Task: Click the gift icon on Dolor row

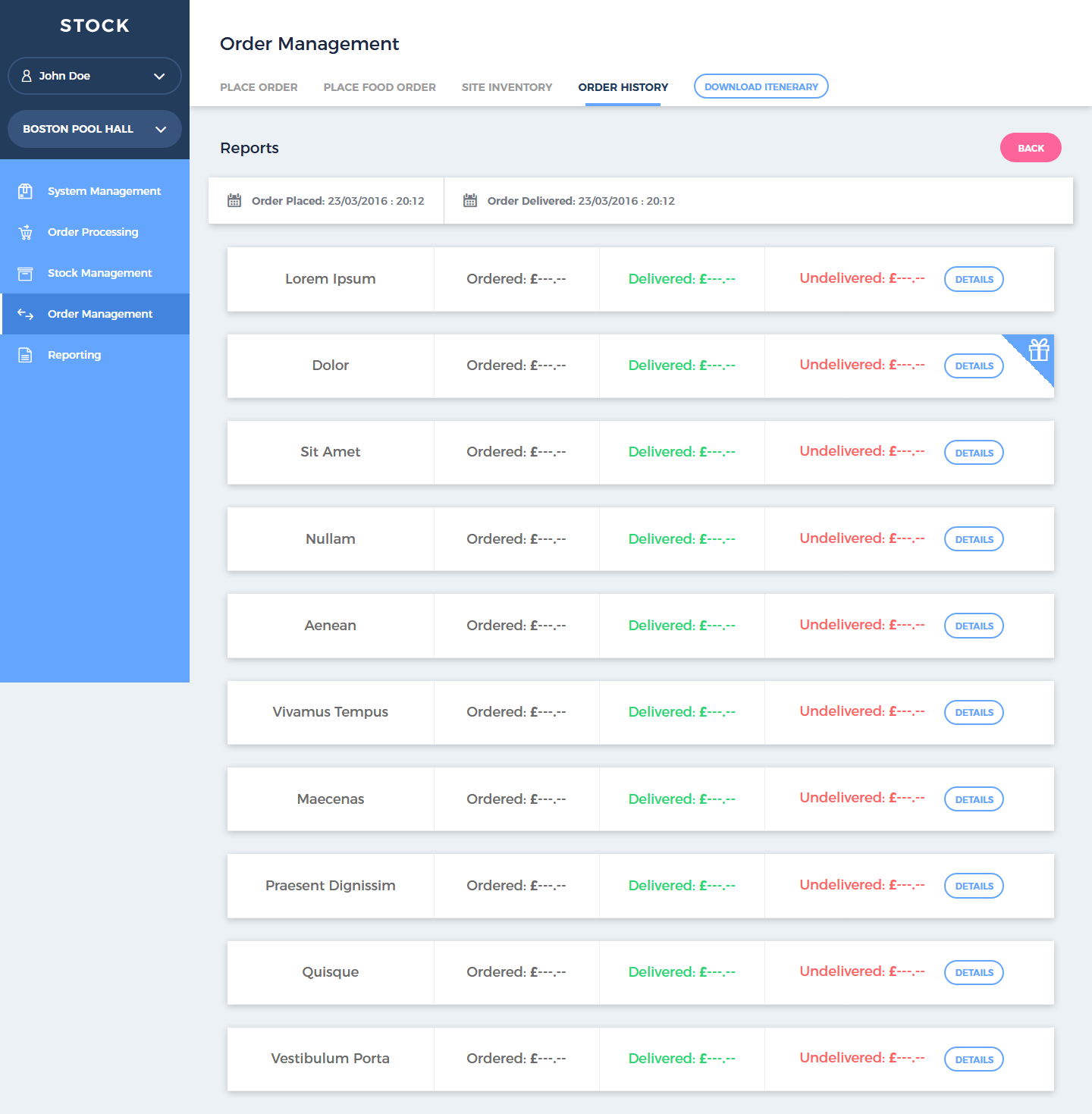Action: tap(1038, 350)
